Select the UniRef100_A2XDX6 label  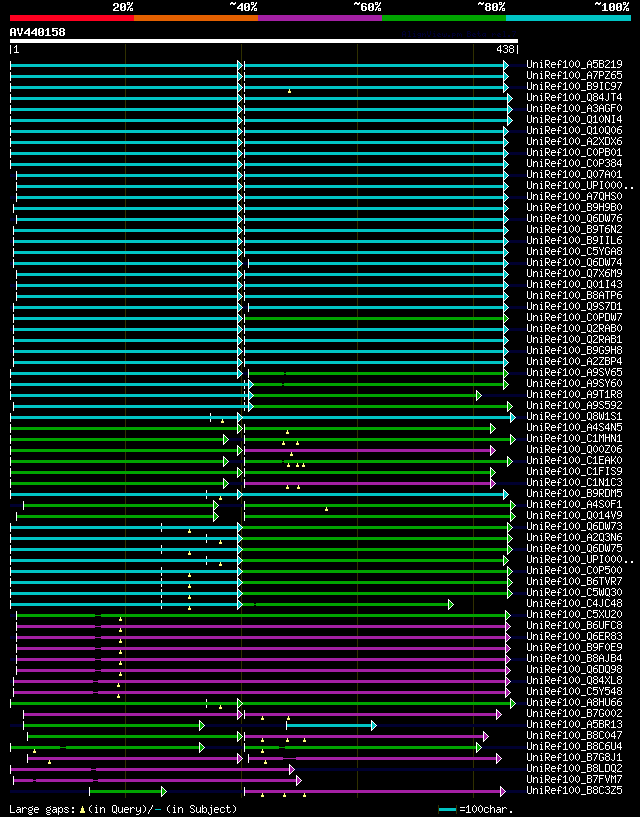tap(574, 141)
